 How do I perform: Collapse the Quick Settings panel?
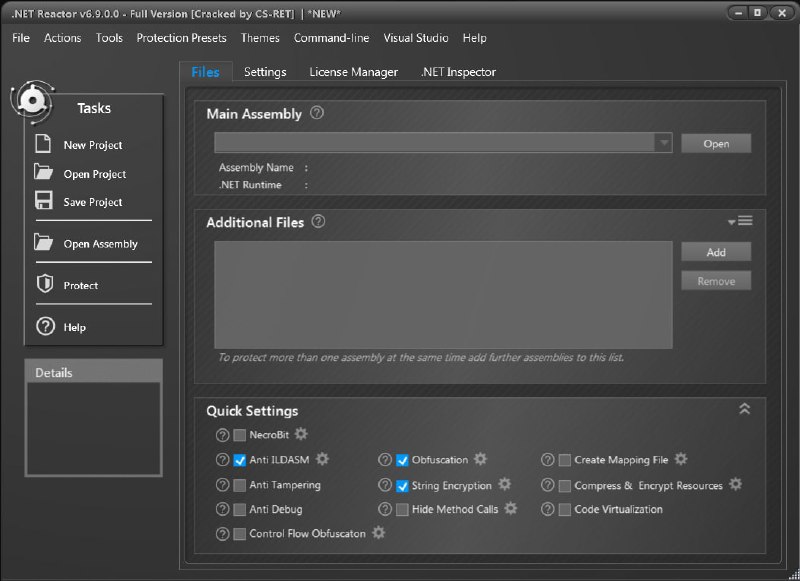coord(744,409)
